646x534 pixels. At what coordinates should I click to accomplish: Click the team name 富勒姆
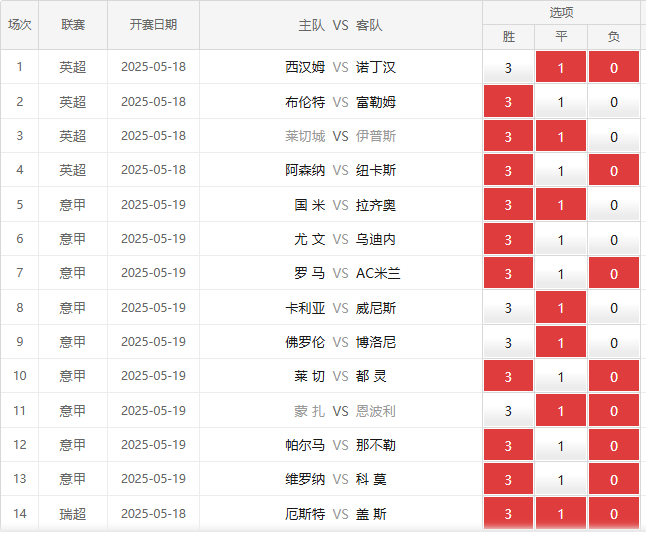[x=376, y=102]
